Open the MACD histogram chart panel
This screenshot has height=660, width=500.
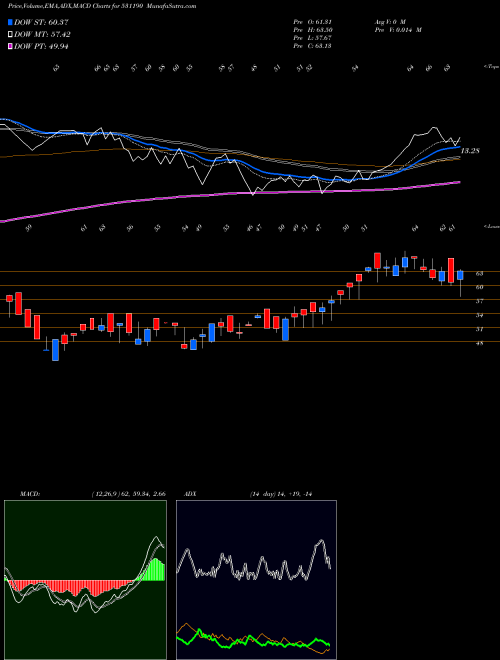pyautogui.click(x=85, y=580)
